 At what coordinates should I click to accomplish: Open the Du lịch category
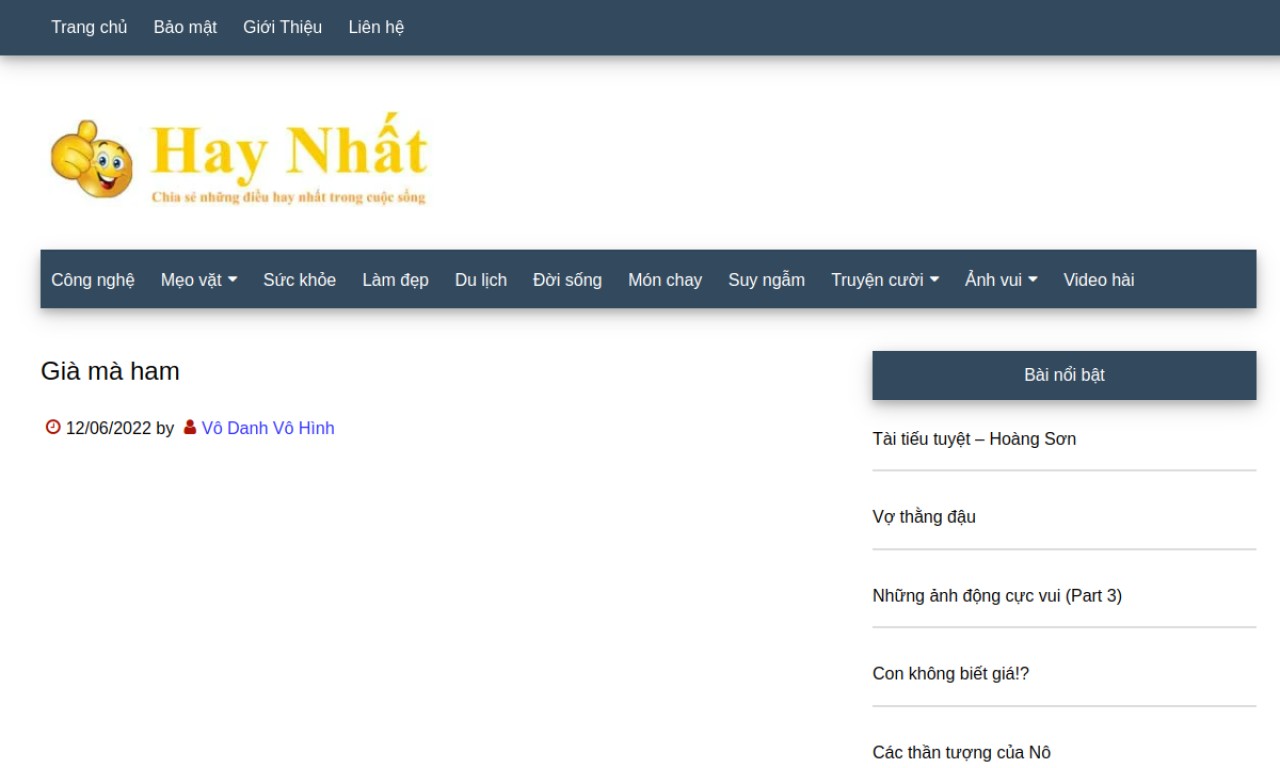click(x=481, y=280)
